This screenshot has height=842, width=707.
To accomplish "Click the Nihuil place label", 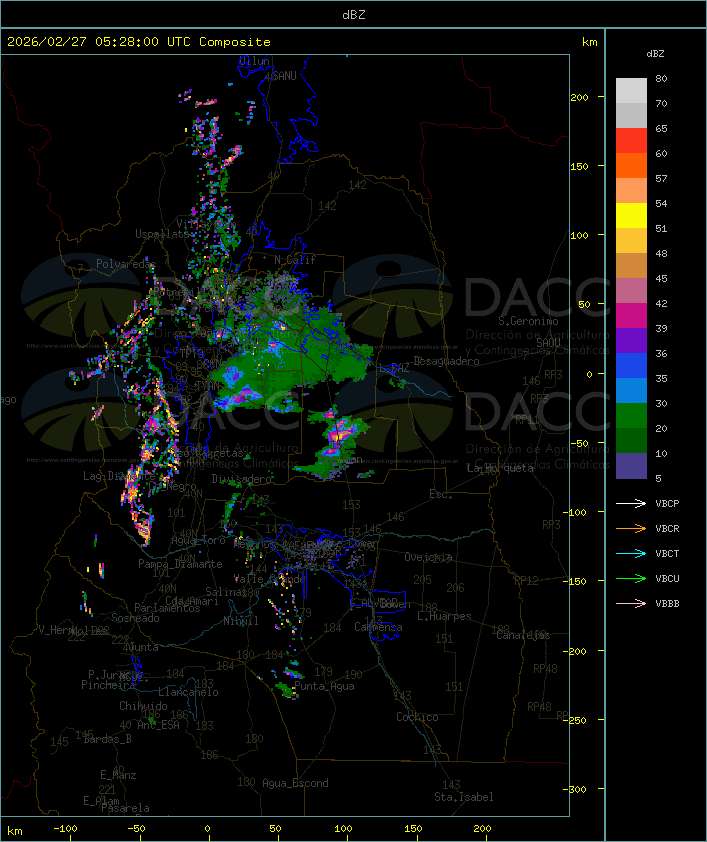I will click(241, 621).
